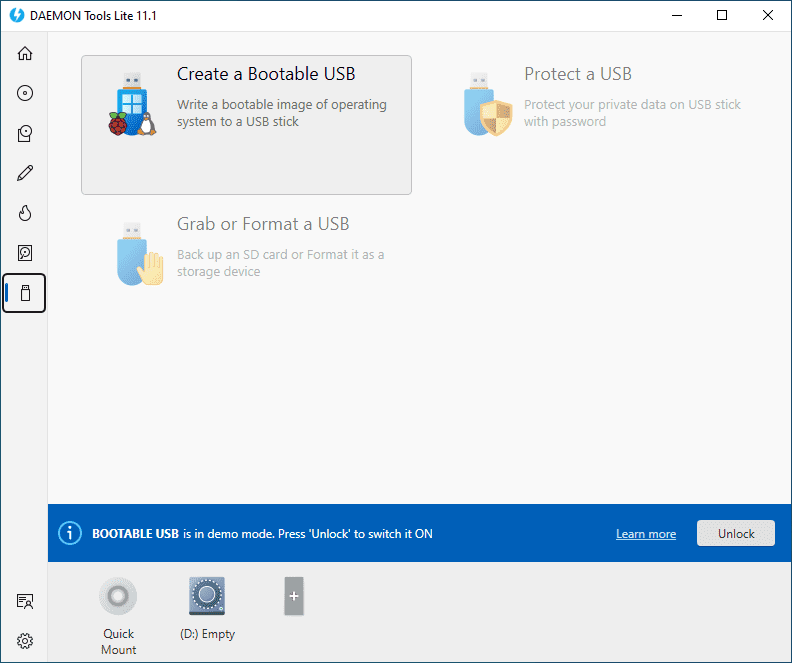
Task: Click the '(D:) Empty' label
Action: (207, 634)
